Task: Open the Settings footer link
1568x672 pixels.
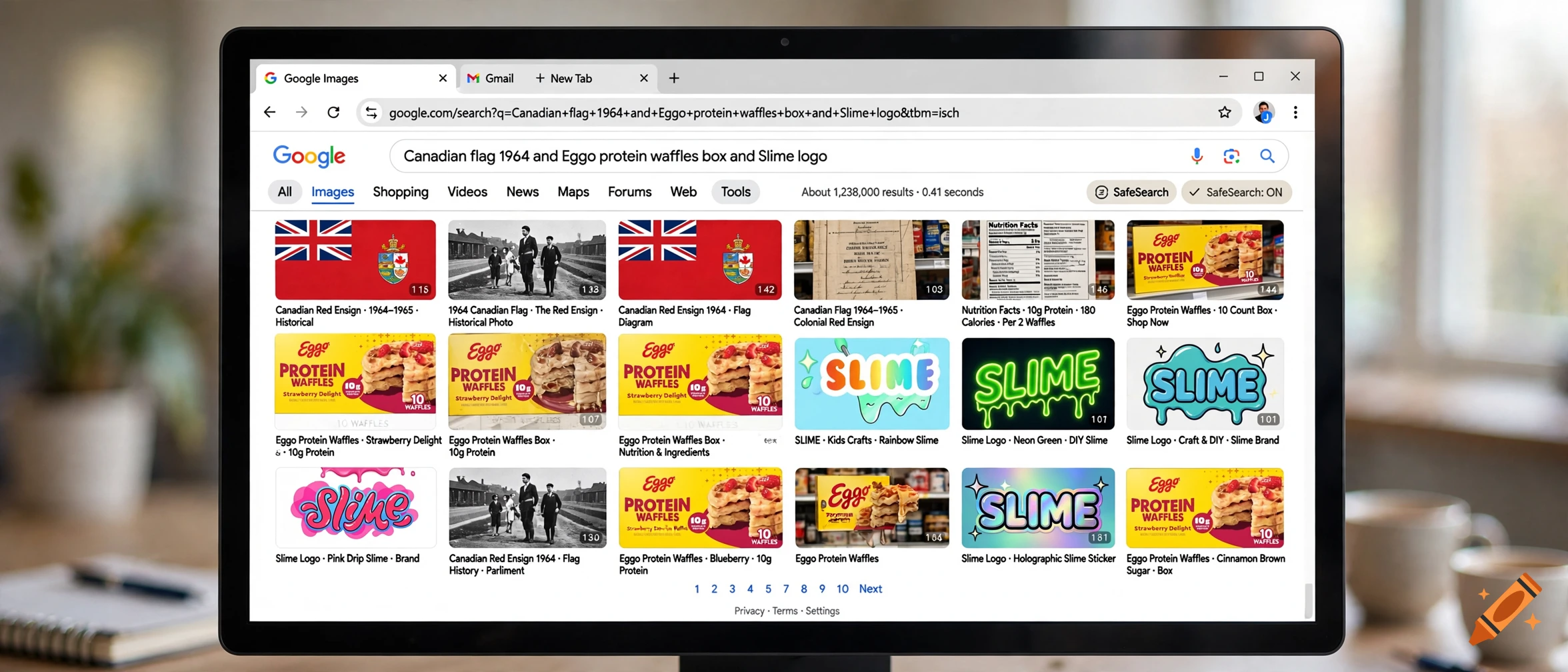Action: click(822, 611)
